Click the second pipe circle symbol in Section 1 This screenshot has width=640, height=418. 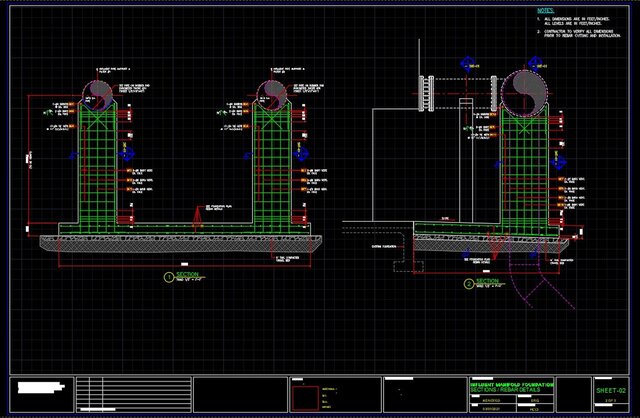point(272,94)
